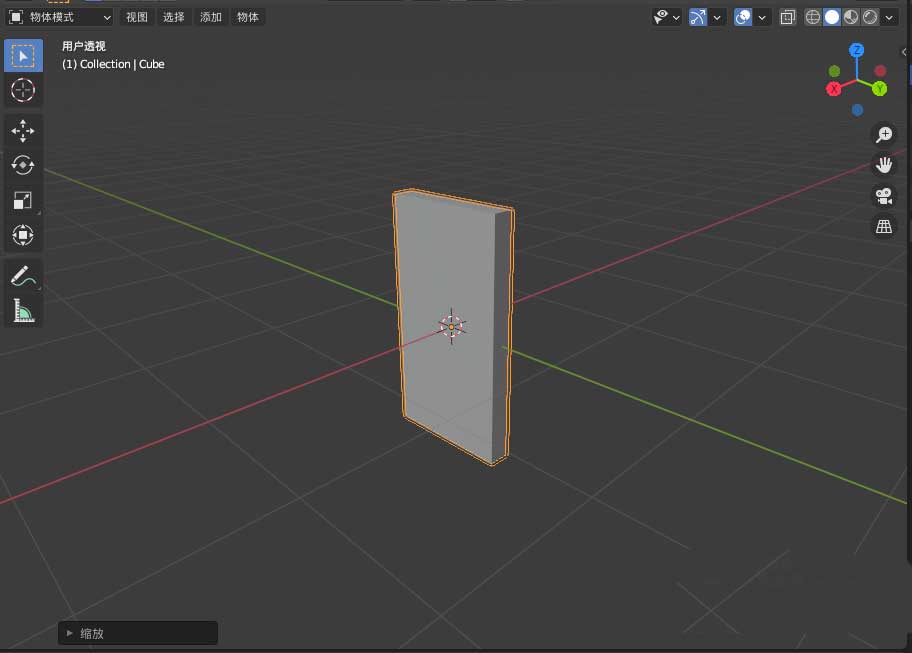Open the shading options dropdown arrow
Image resolution: width=912 pixels, height=653 pixels.
pos(889,18)
